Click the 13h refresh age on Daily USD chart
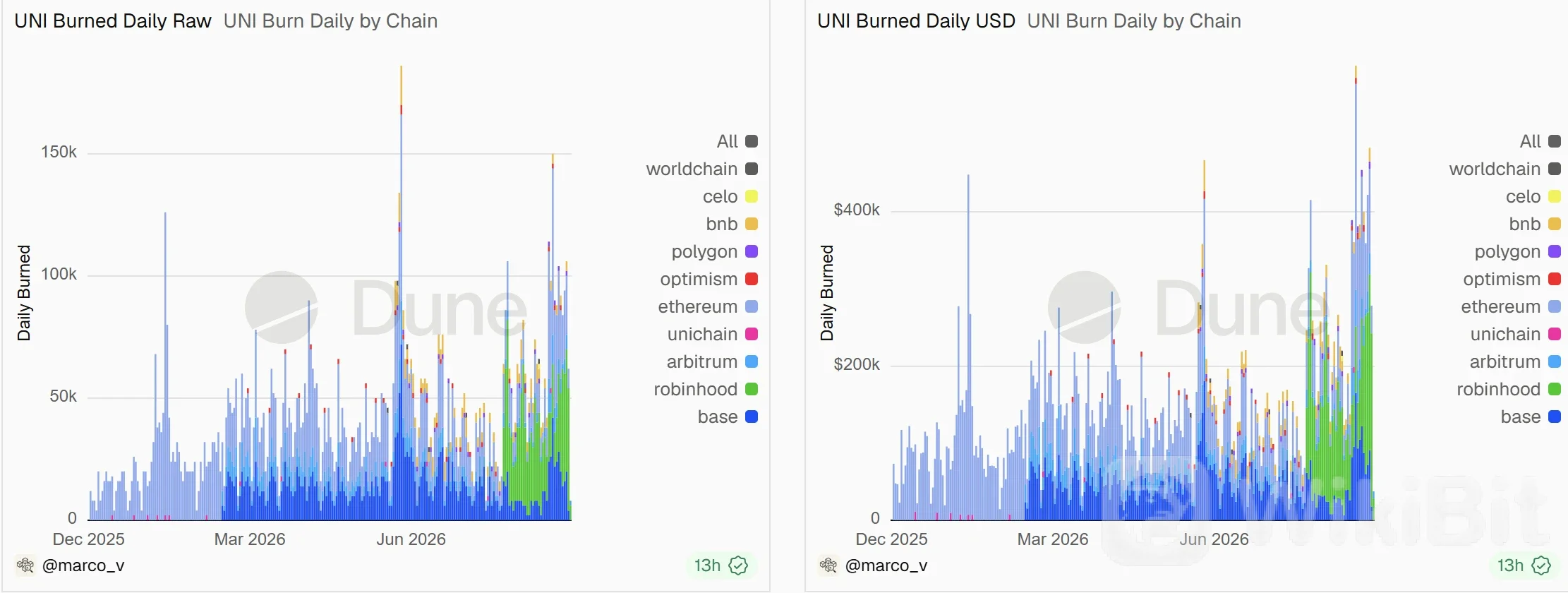 pyautogui.click(x=1510, y=565)
